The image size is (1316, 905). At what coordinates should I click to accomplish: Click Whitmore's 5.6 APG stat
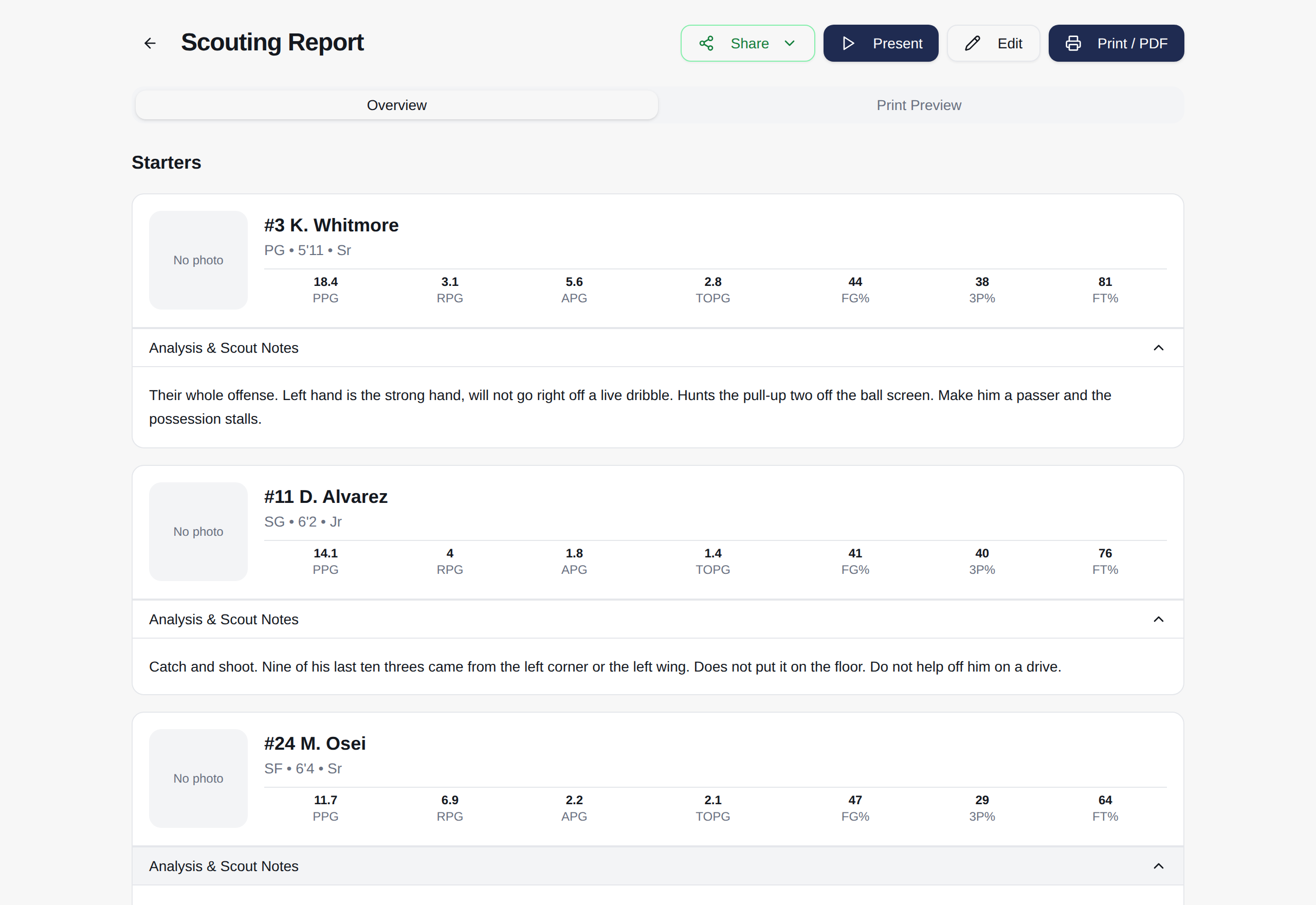point(574,290)
